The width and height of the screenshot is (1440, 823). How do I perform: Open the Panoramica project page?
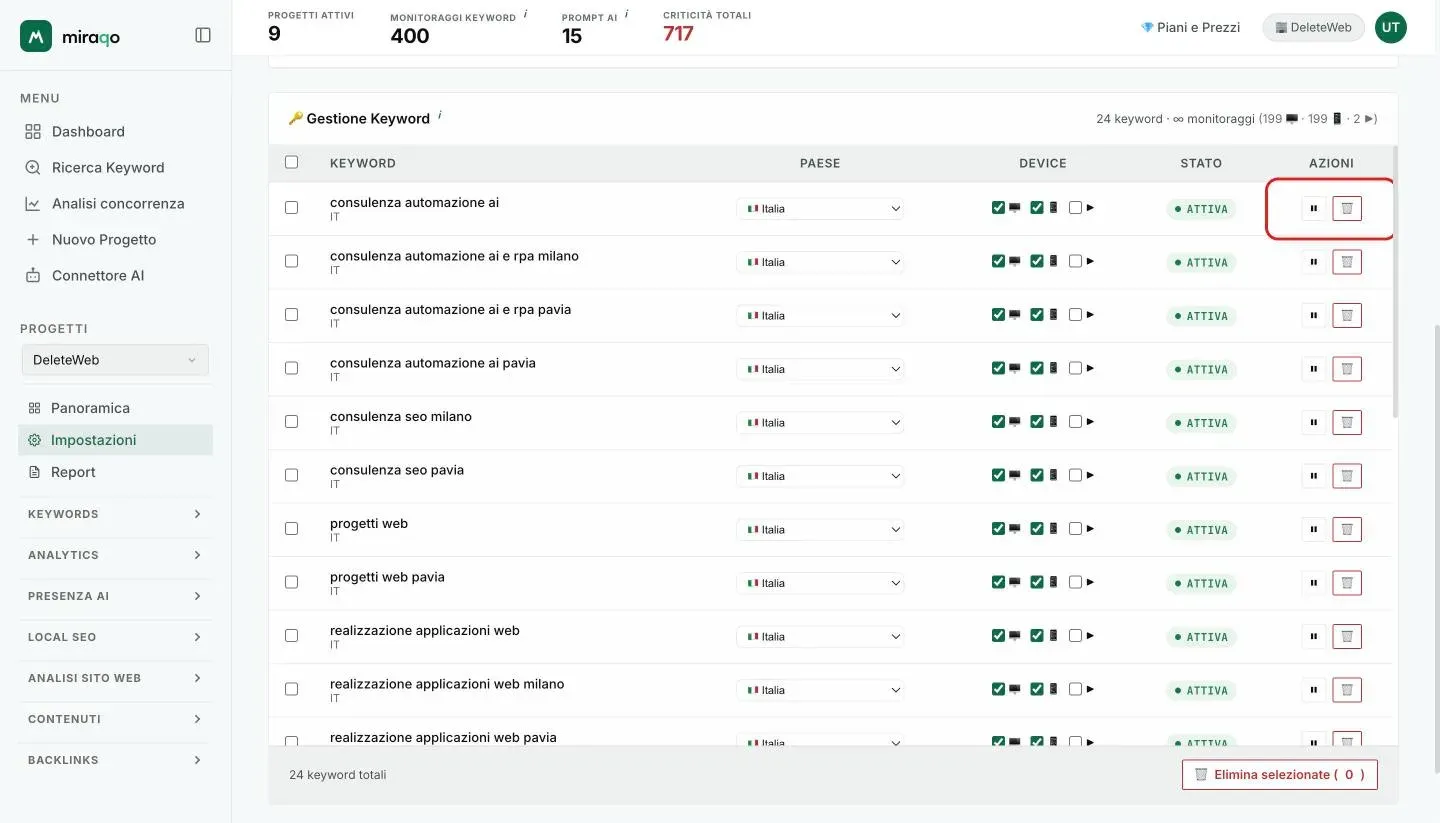115,408
